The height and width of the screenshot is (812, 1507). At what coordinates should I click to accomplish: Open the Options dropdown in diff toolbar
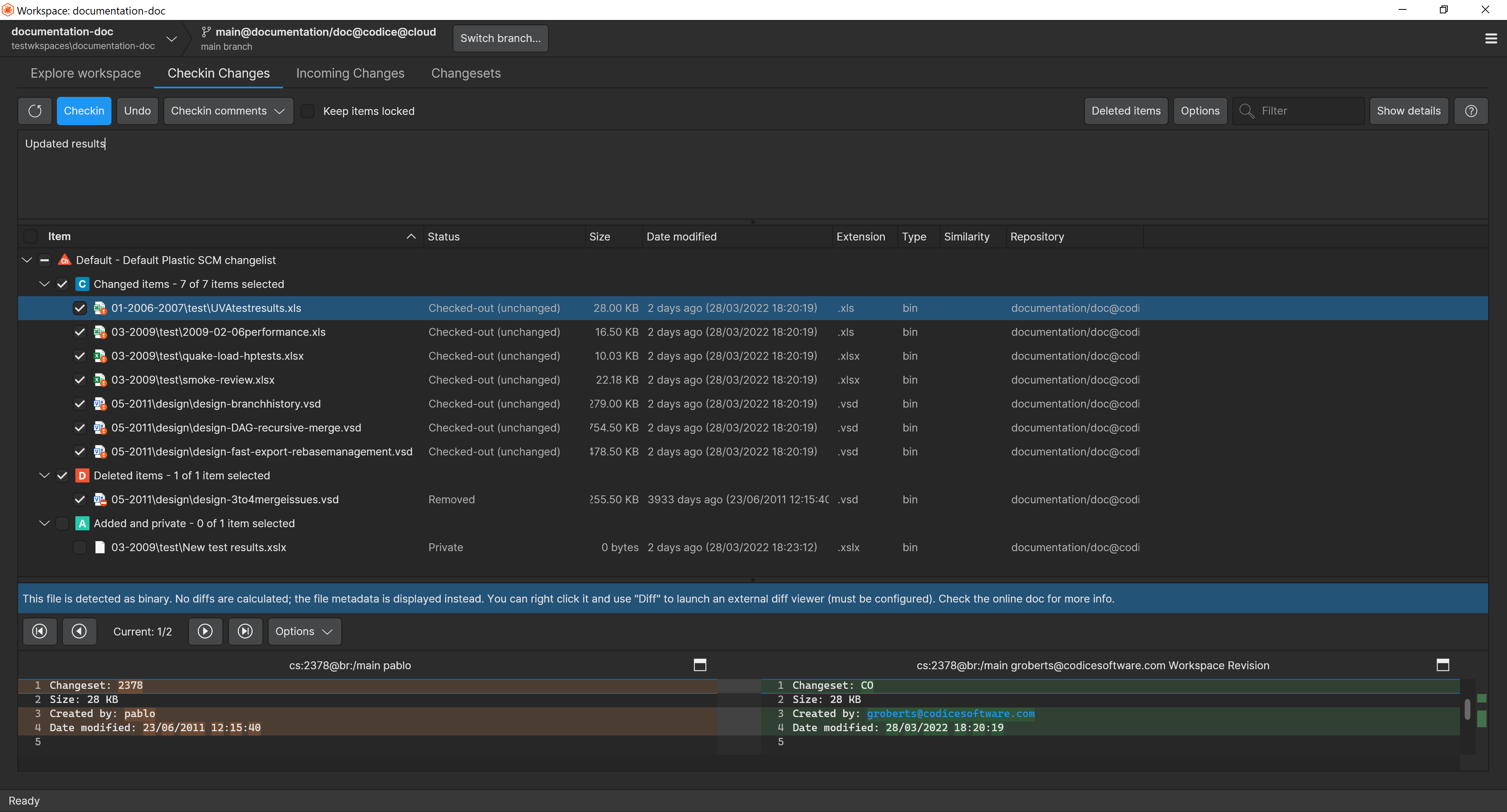[304, 632]
